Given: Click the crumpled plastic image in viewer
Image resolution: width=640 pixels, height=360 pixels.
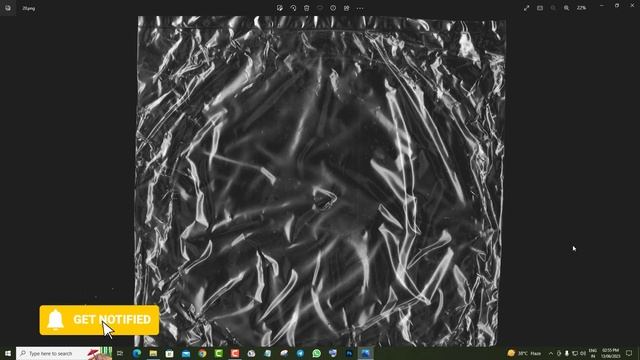Looking at the screenshot, I should tap(320, 181).
